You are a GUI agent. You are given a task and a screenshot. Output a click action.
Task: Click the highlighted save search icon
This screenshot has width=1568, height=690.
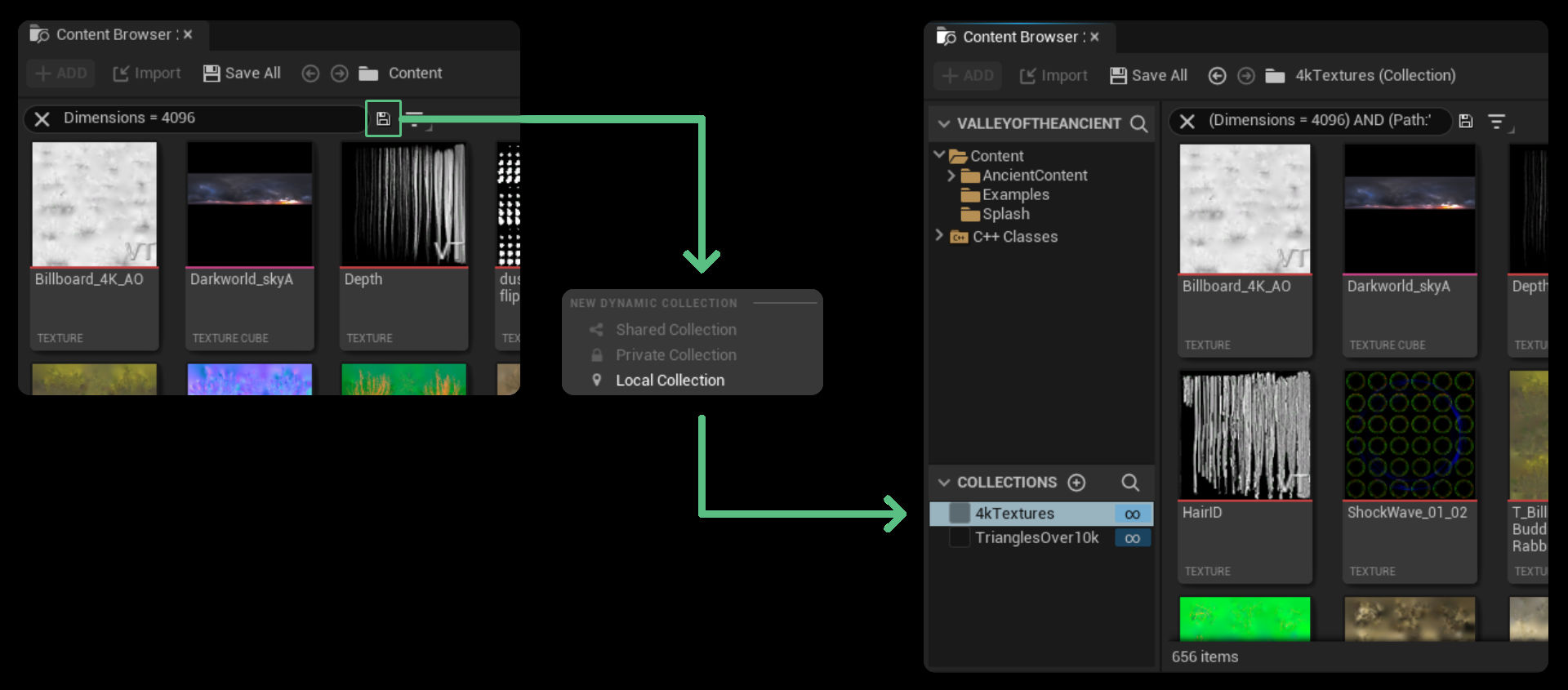pos(383,119)
